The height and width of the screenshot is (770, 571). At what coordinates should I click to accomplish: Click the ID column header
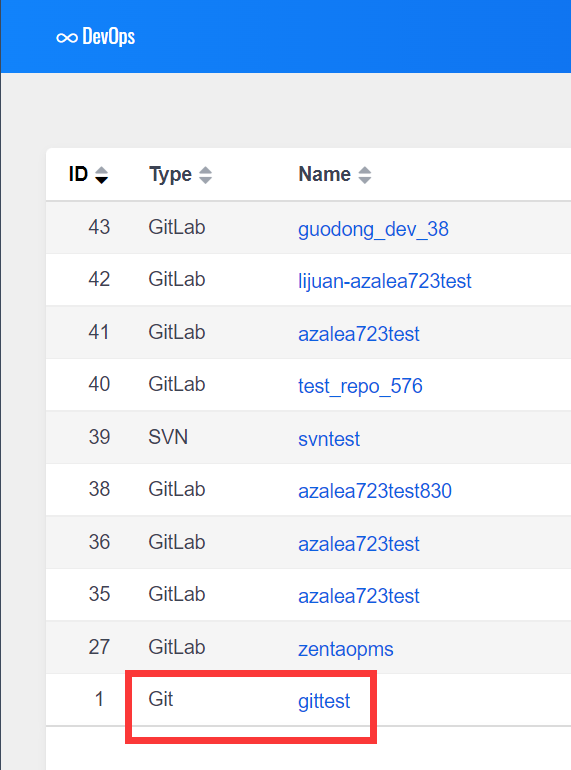[x=78, y=174]
